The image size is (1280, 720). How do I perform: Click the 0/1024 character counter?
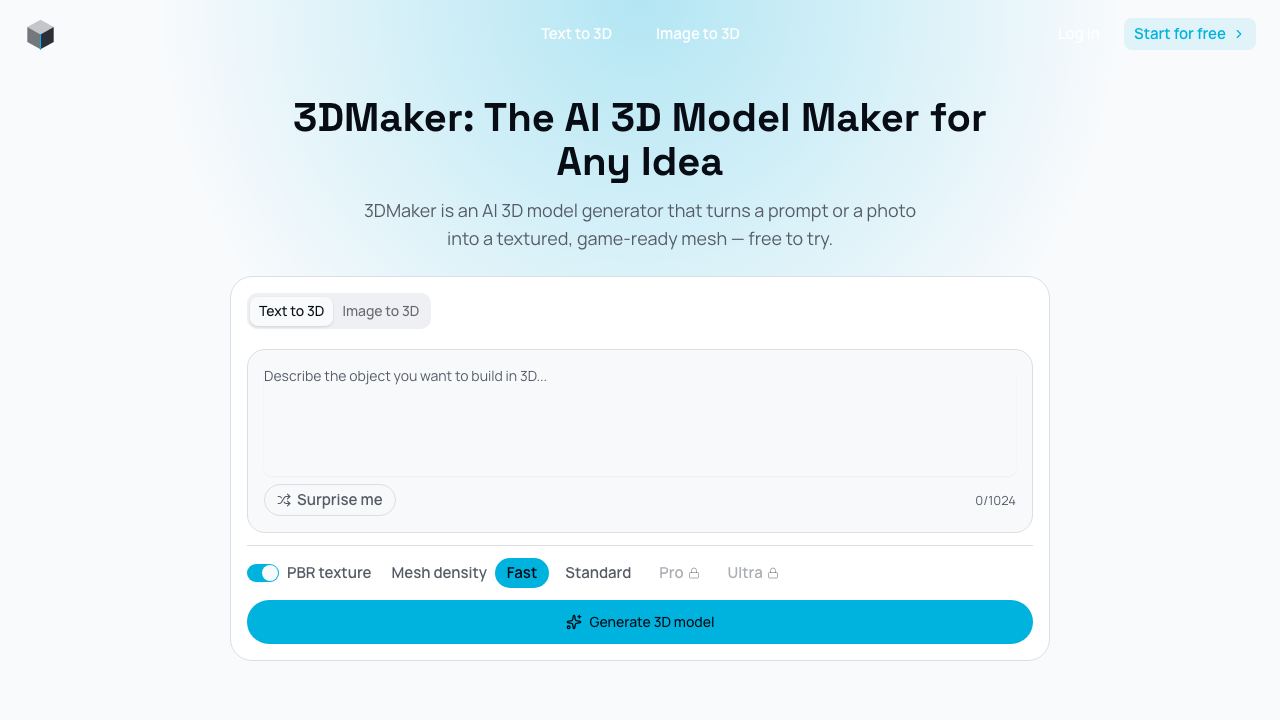(995, 501)
